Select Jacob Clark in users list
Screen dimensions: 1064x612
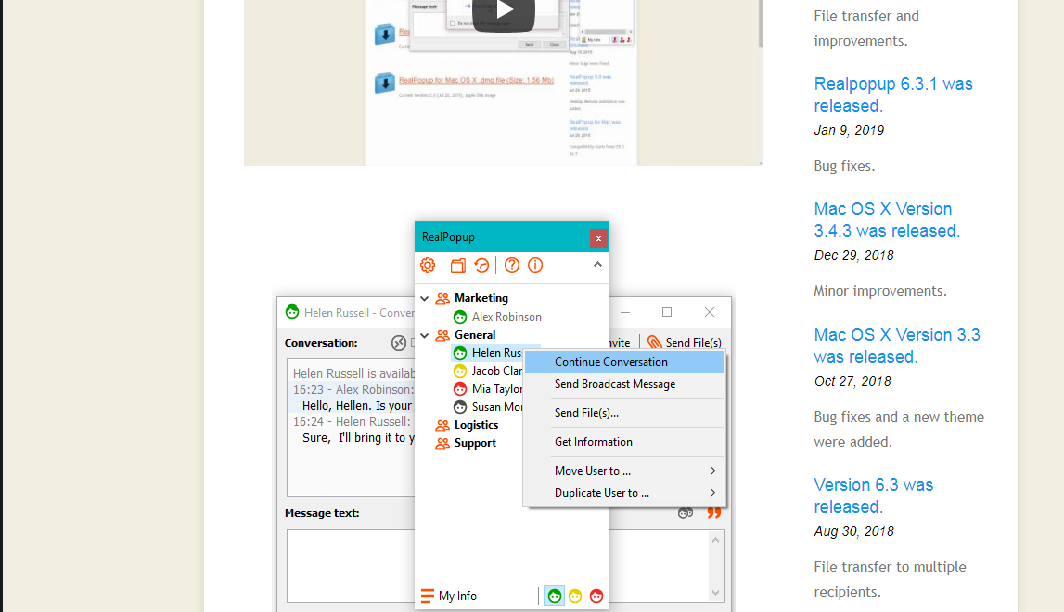(496, 371)
